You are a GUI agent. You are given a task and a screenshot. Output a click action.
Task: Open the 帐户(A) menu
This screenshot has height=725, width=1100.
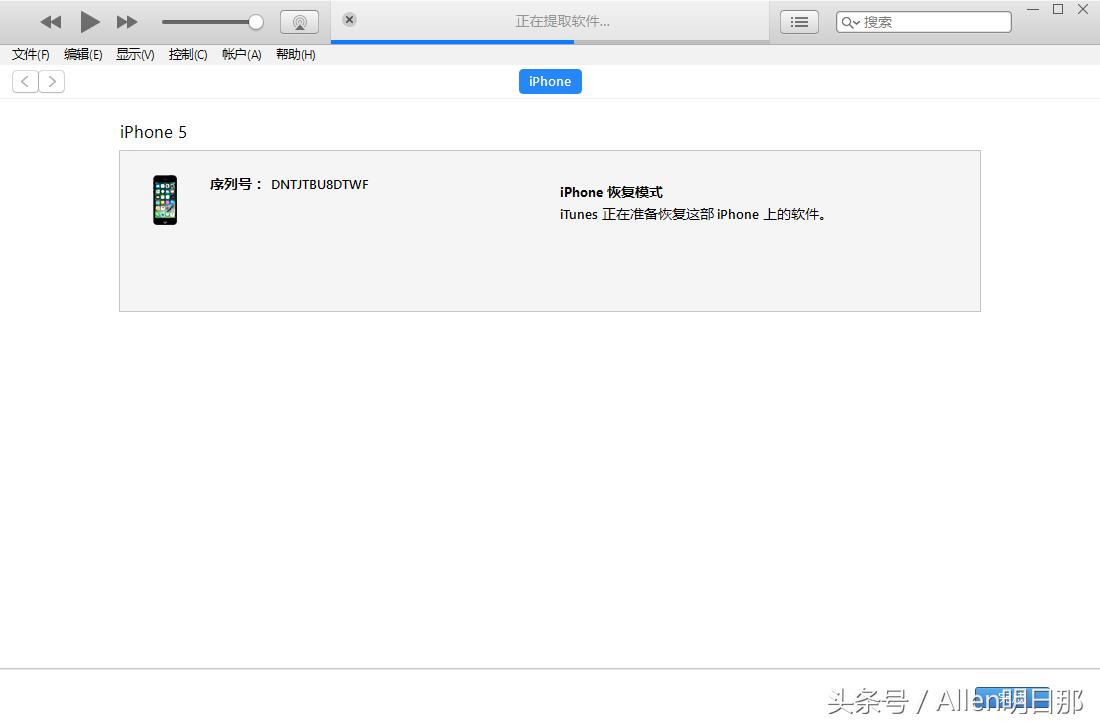[241, 54]
